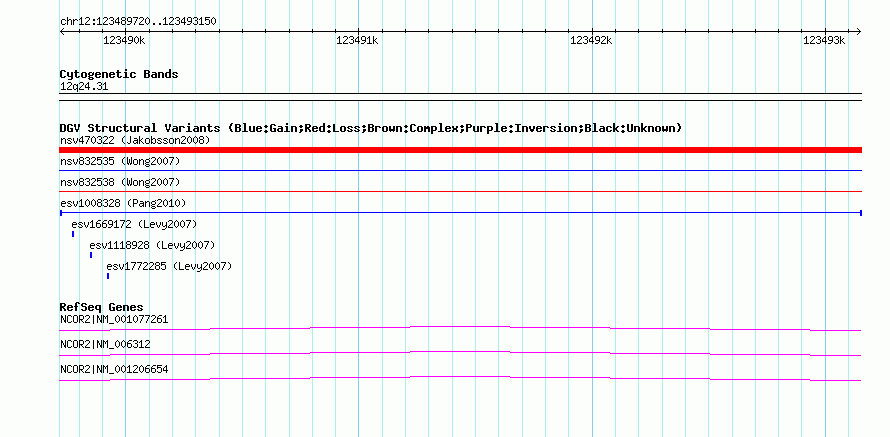Click the thin red nsv832538 loss line
This screenshot has width=890, height=437.
(460, 191)
